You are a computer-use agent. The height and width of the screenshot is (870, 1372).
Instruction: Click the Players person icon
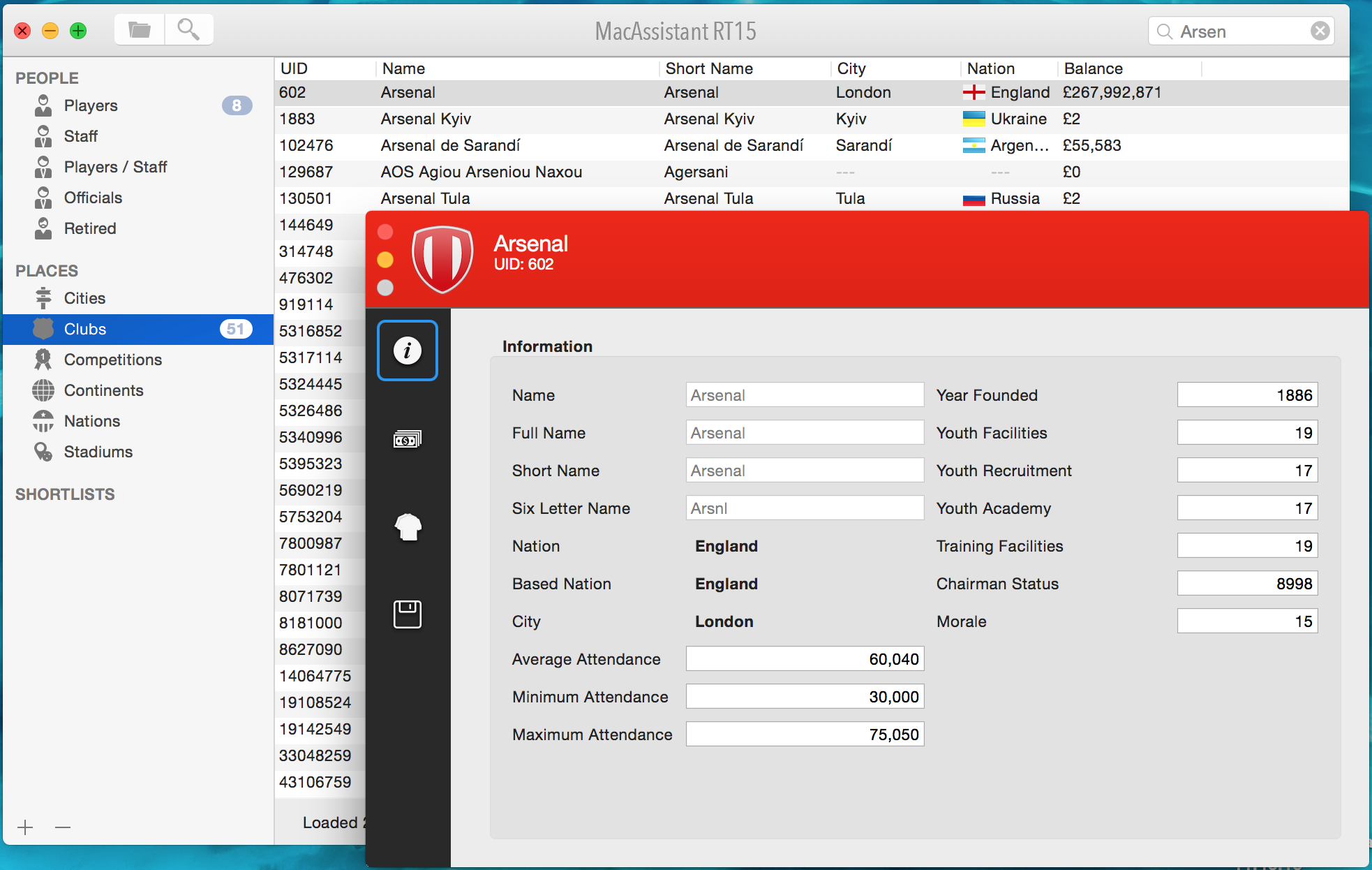(x=43, y=105)
